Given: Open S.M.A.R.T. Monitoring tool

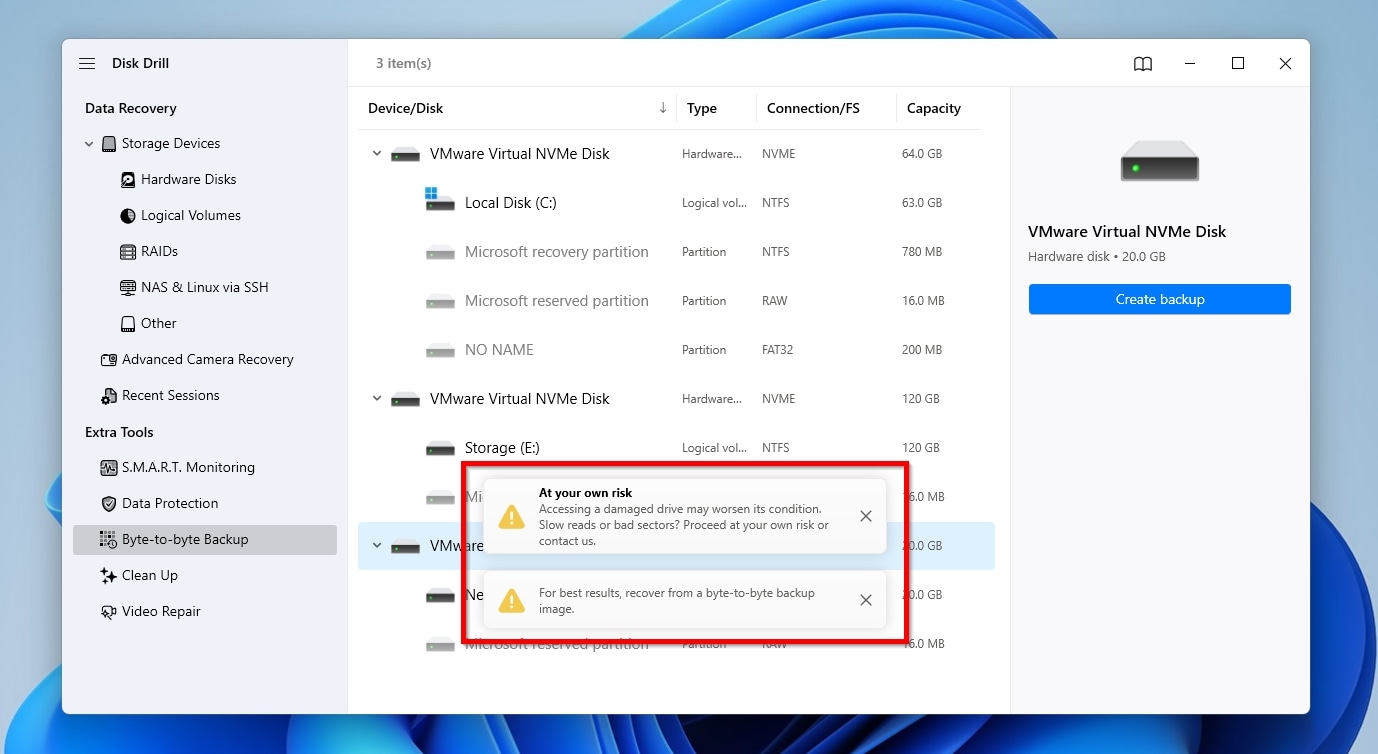Looking at the screenshot, I should (x=188, y=467).
